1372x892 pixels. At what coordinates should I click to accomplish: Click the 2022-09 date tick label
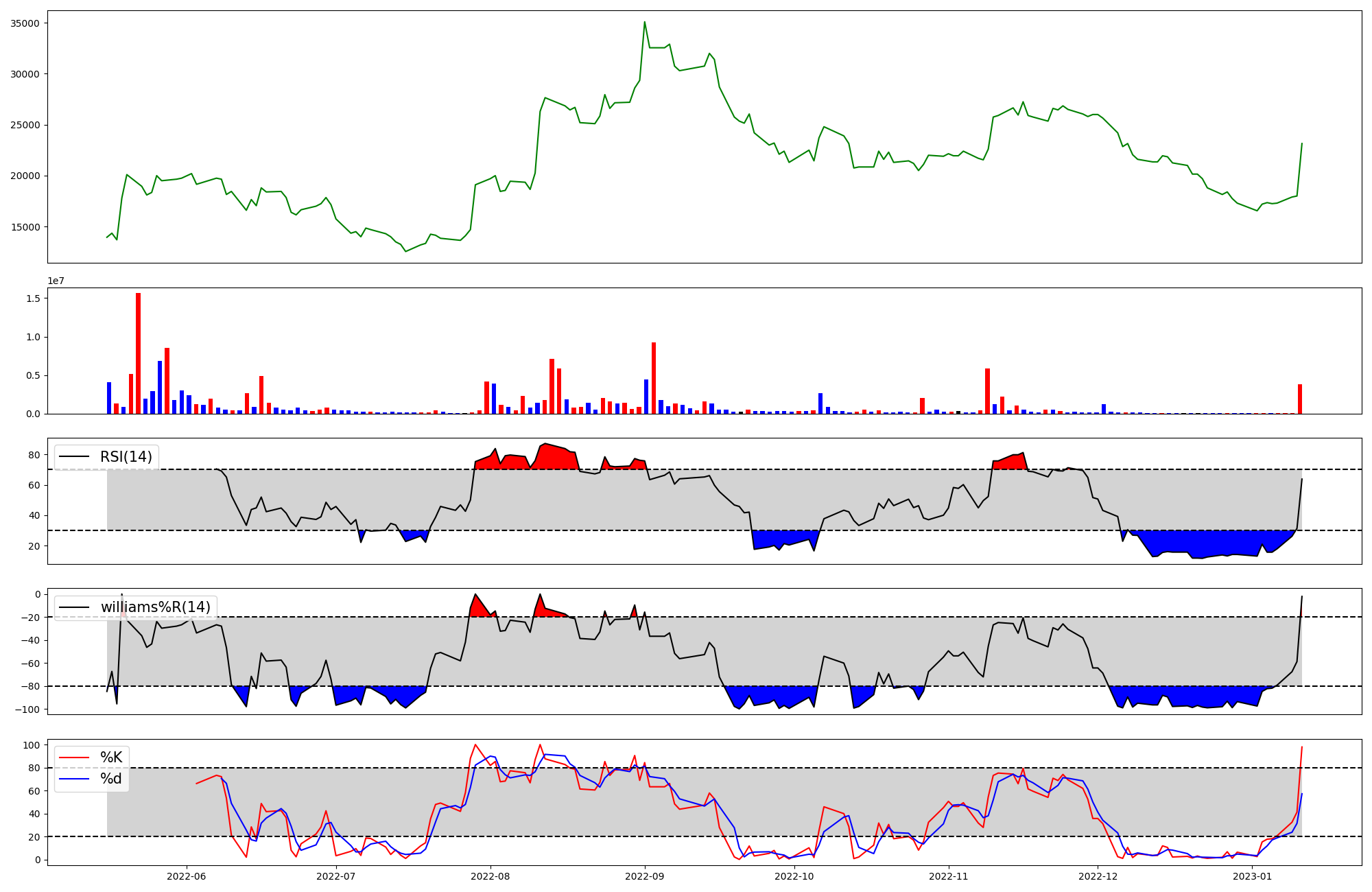[x=645, y=876]
